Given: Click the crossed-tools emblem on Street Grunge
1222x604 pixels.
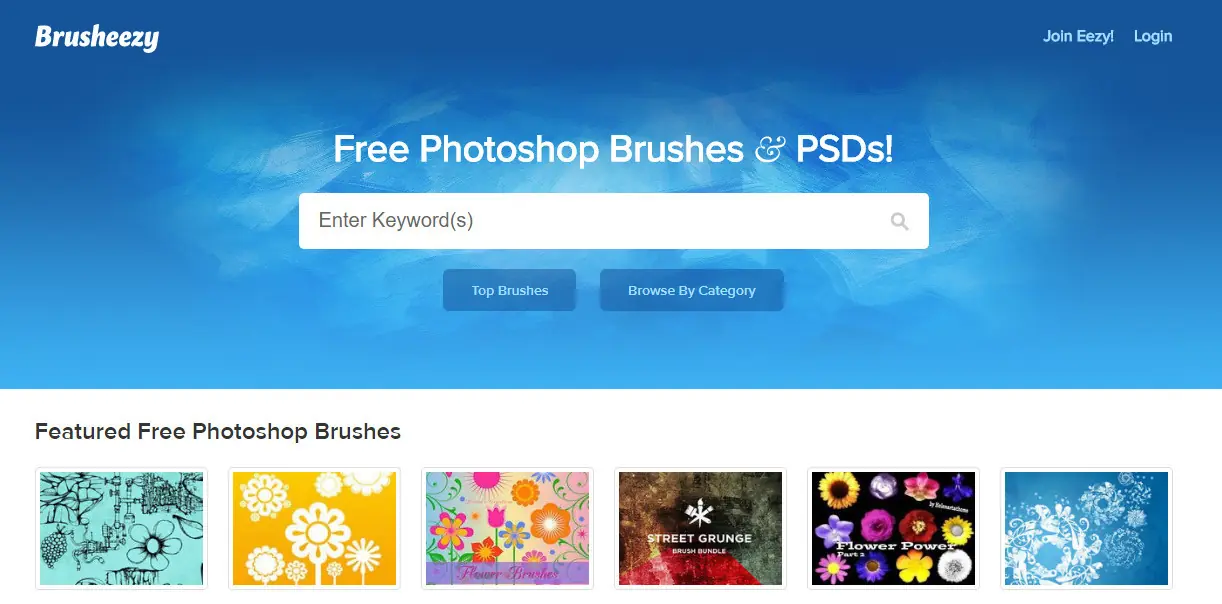Looking at the screenshot, I should (700, 515).
